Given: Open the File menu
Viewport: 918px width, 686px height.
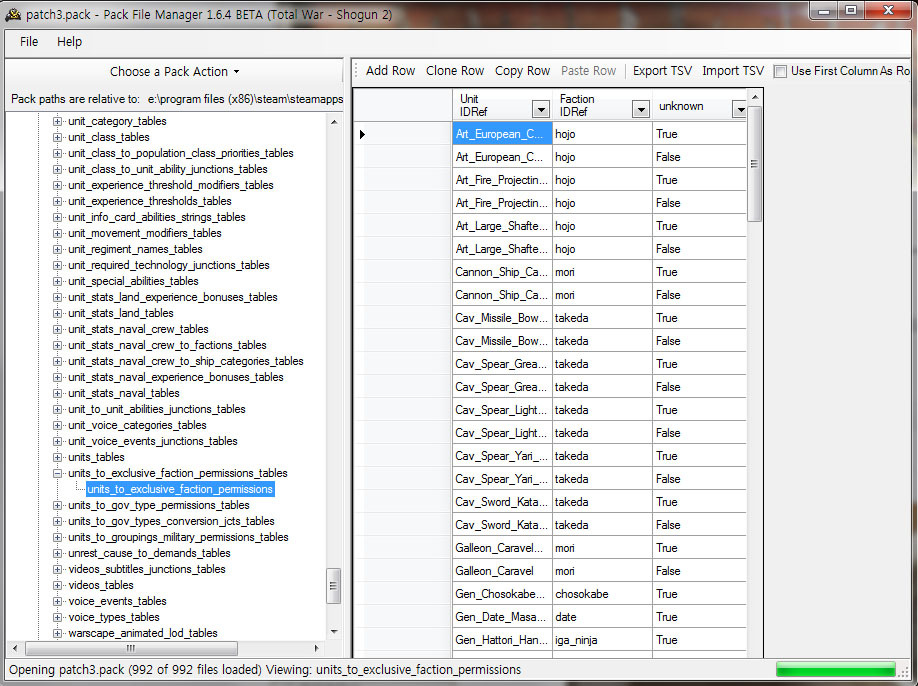Looking at the screenshot, I should click(x=29, y=42).
